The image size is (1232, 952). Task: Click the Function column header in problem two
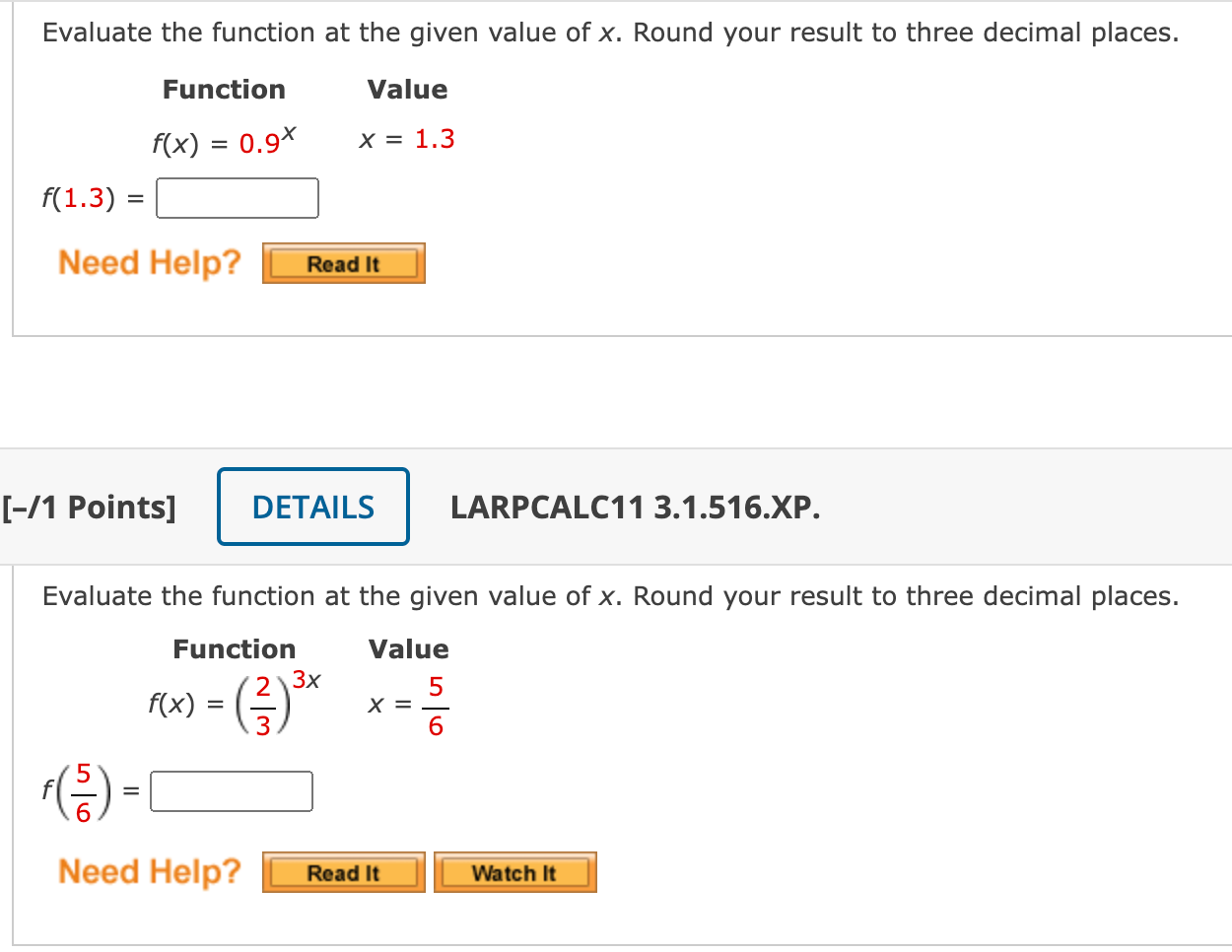(234, 648)
